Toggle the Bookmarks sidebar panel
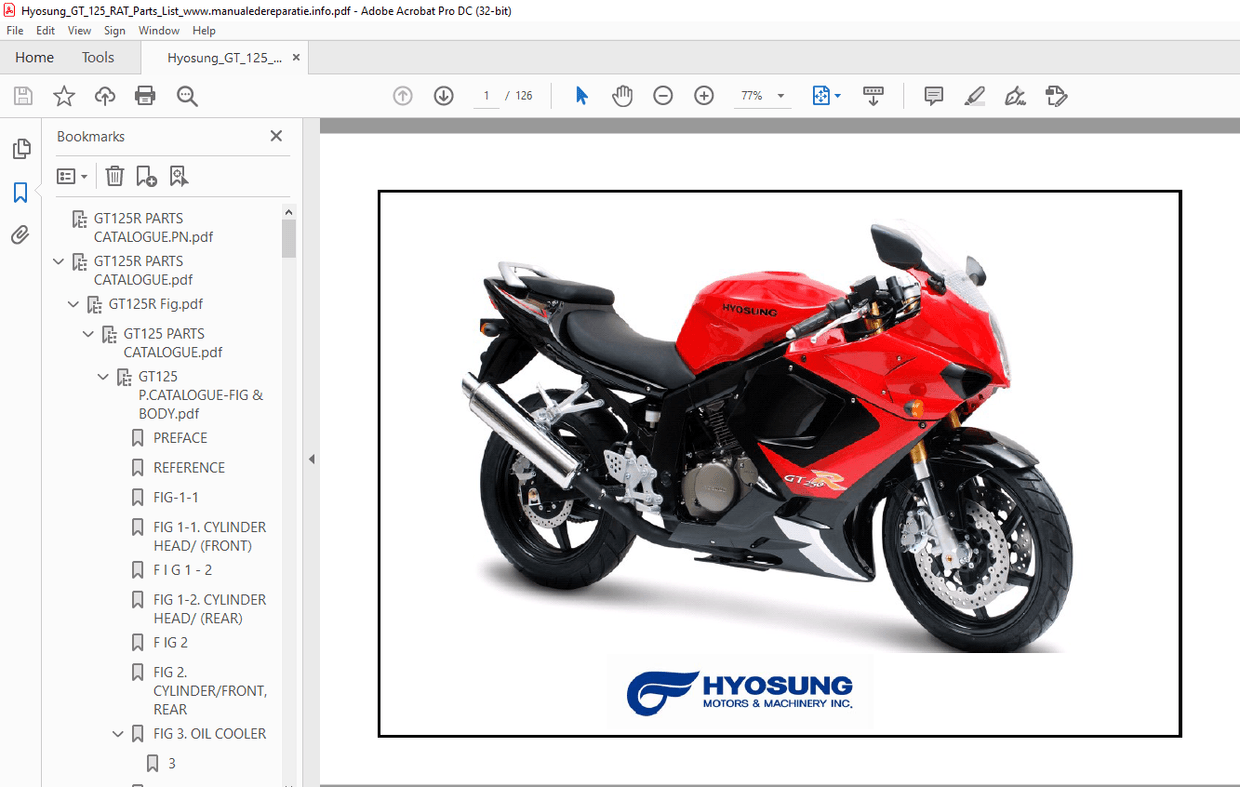Viewport: 1240px width, 787px height. (22, 192)
